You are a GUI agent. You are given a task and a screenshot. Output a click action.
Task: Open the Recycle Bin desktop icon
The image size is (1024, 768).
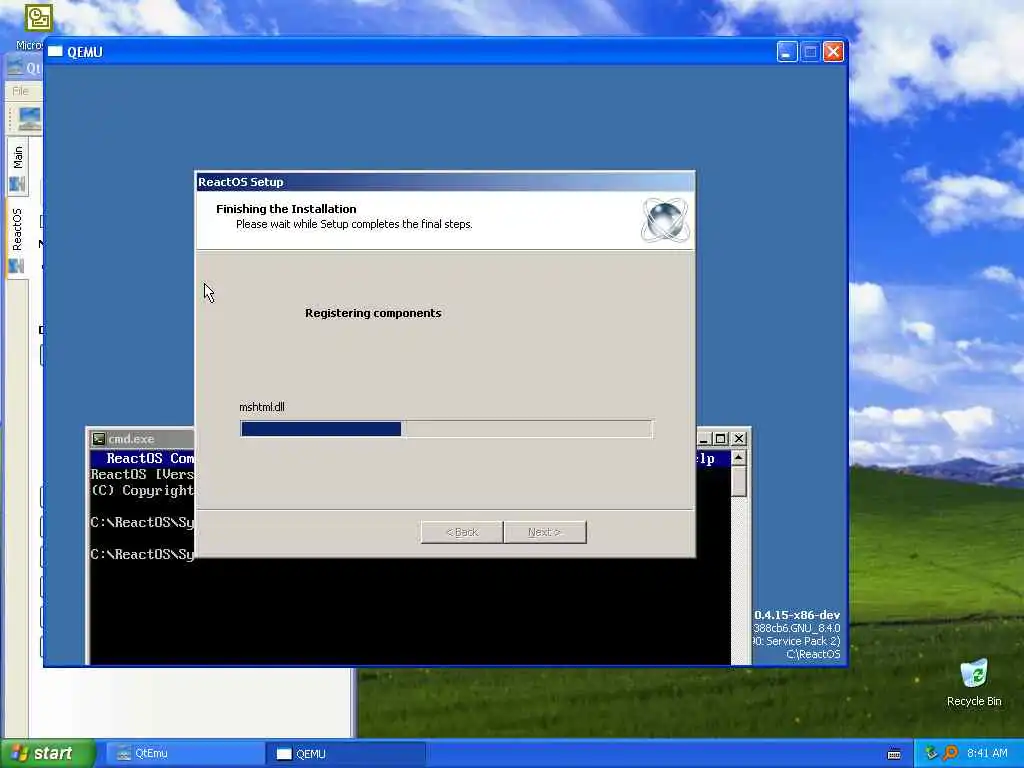coord(974,682)
